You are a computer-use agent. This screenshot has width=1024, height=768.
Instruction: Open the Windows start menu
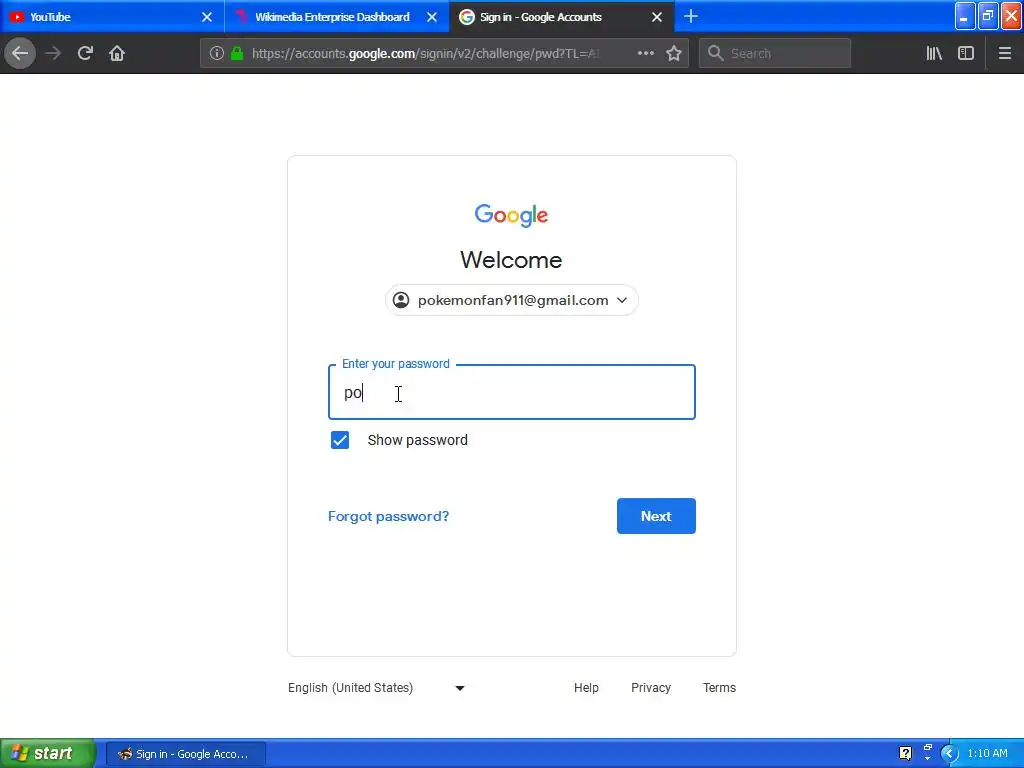[47, 754]
